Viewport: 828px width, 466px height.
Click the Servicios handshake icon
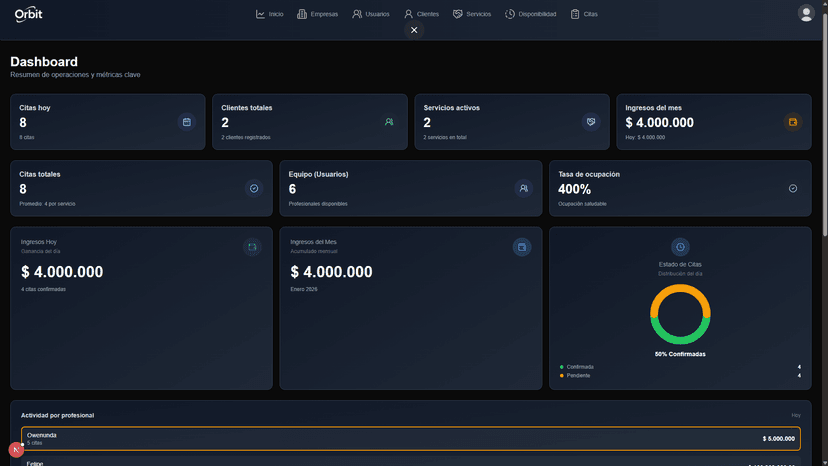click(x=458, y=14)
